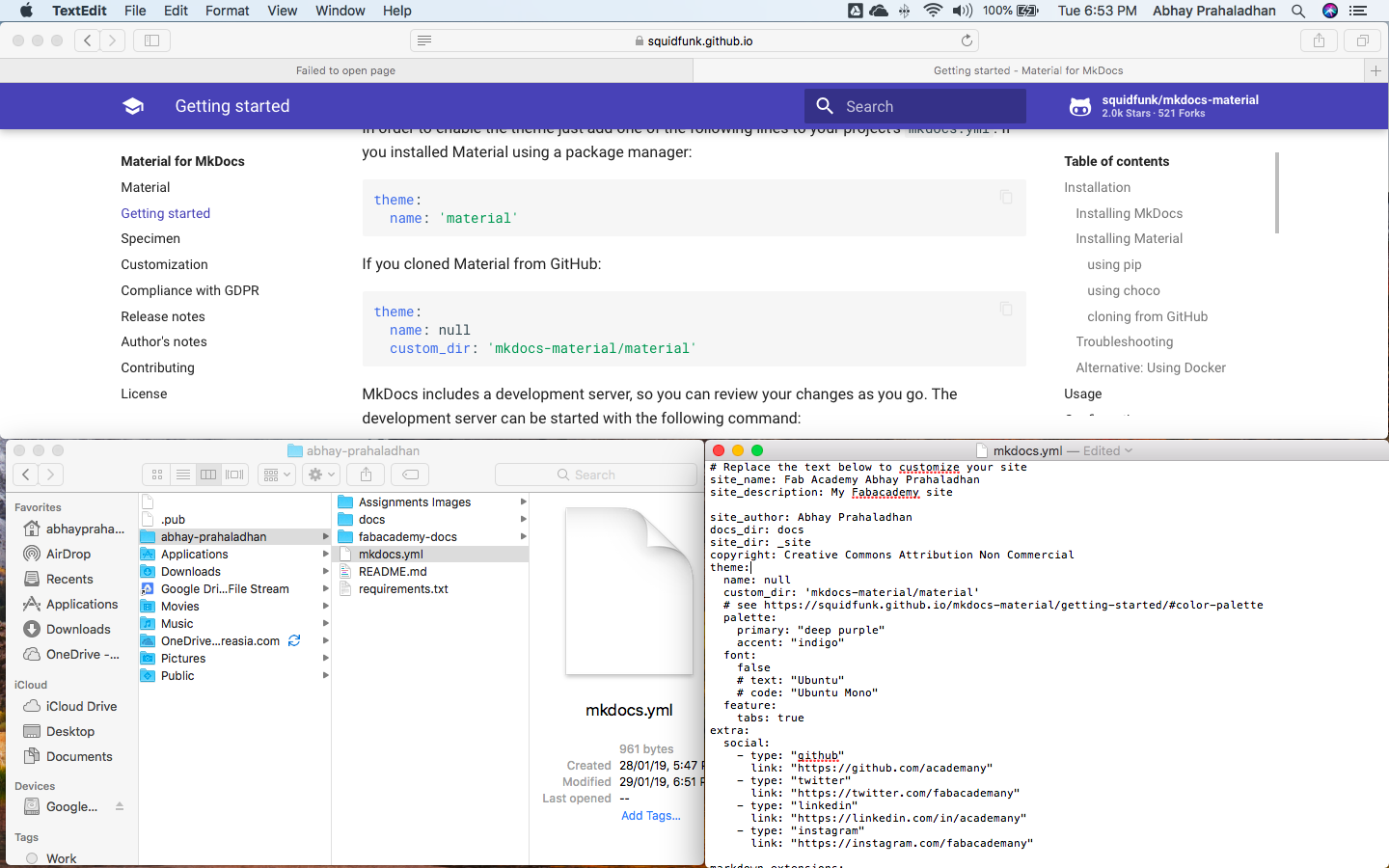Open Reader view icon in Safari address bar

tap(424, 41)
